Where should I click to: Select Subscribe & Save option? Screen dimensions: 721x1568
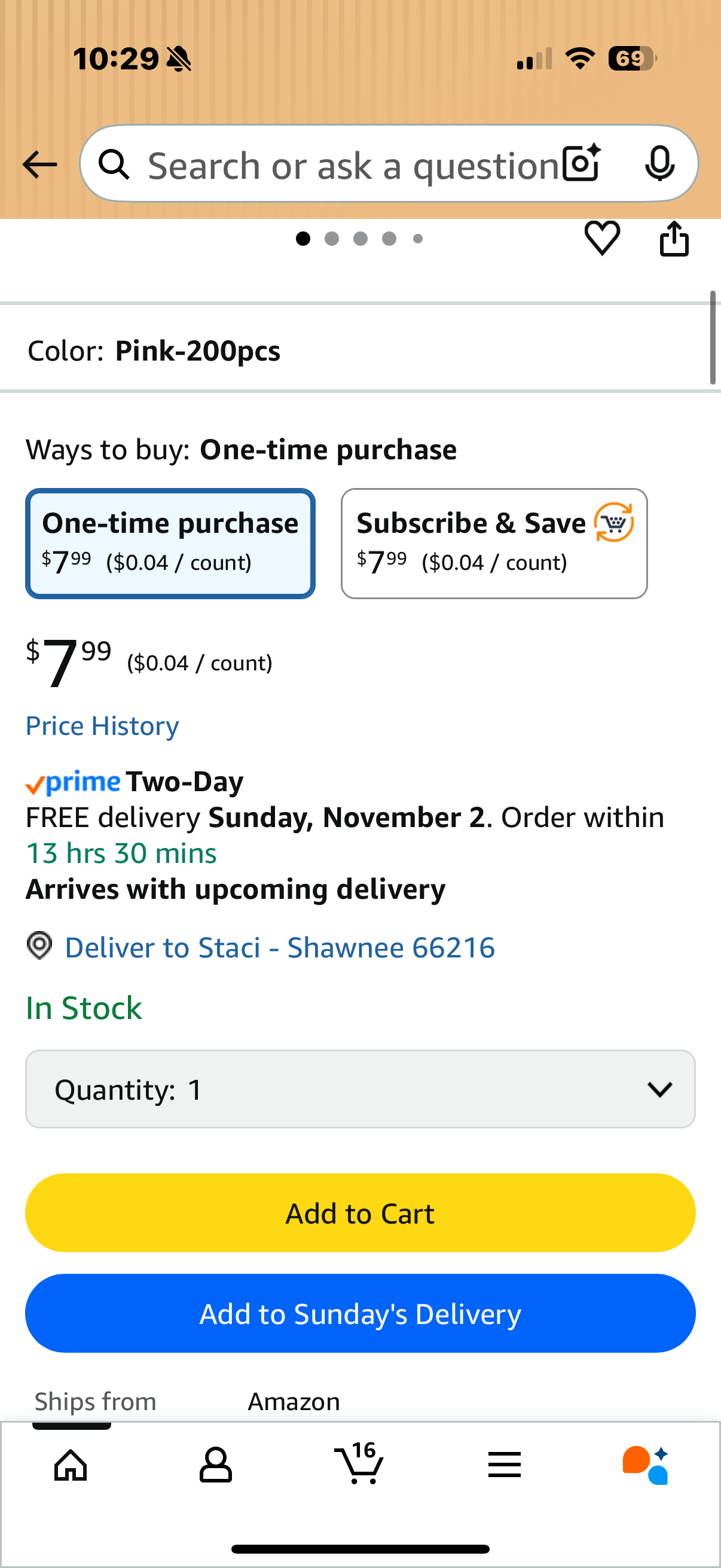(494, 543)
